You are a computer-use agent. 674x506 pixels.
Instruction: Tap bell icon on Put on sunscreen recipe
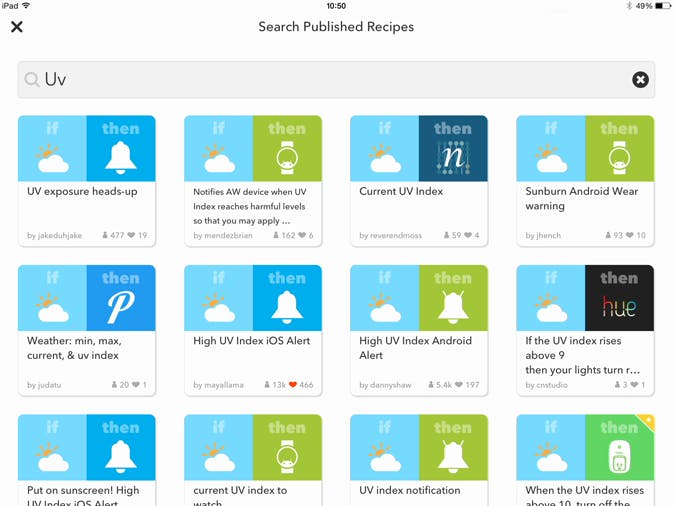point(121,456)
